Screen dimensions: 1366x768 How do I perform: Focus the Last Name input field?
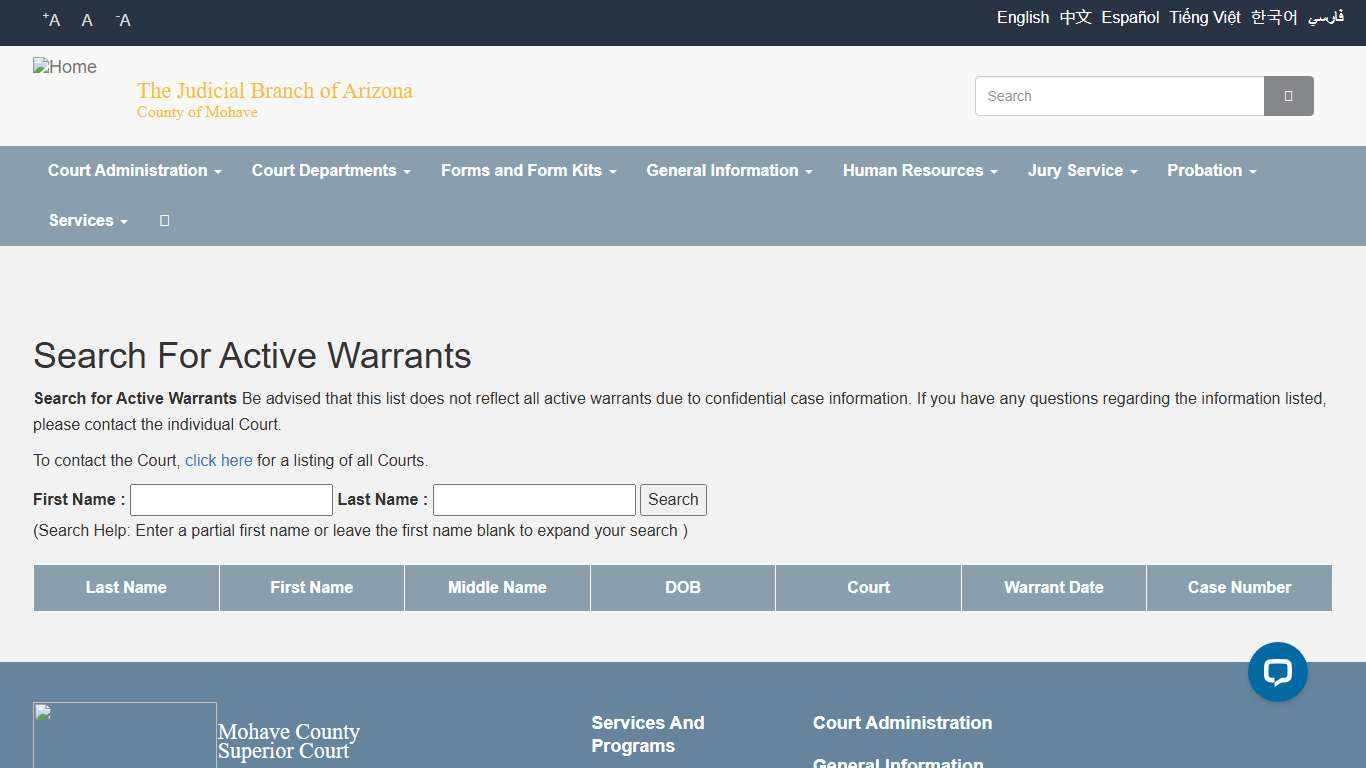pyautogui.click(x=534, y=500)
